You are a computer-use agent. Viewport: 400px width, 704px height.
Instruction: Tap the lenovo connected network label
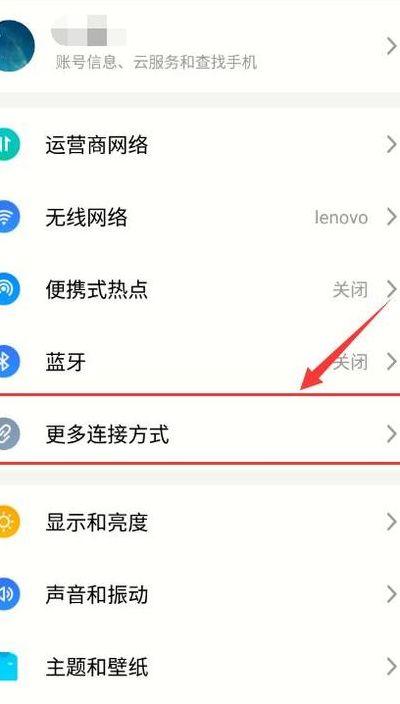tap(341, 217)
